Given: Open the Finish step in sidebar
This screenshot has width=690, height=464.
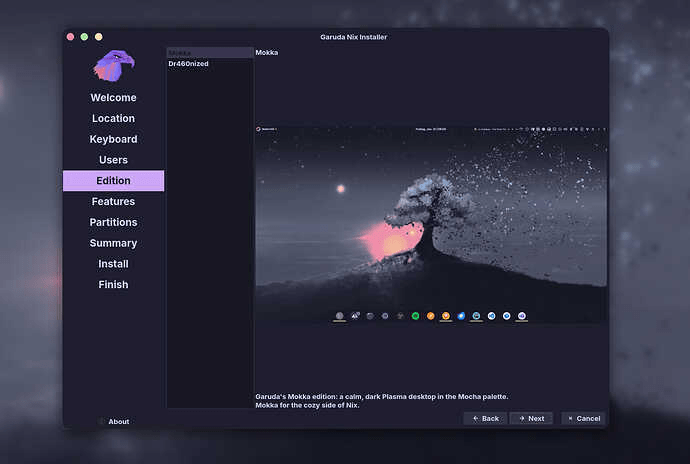Looking at the screenshot, I should 113,284.
